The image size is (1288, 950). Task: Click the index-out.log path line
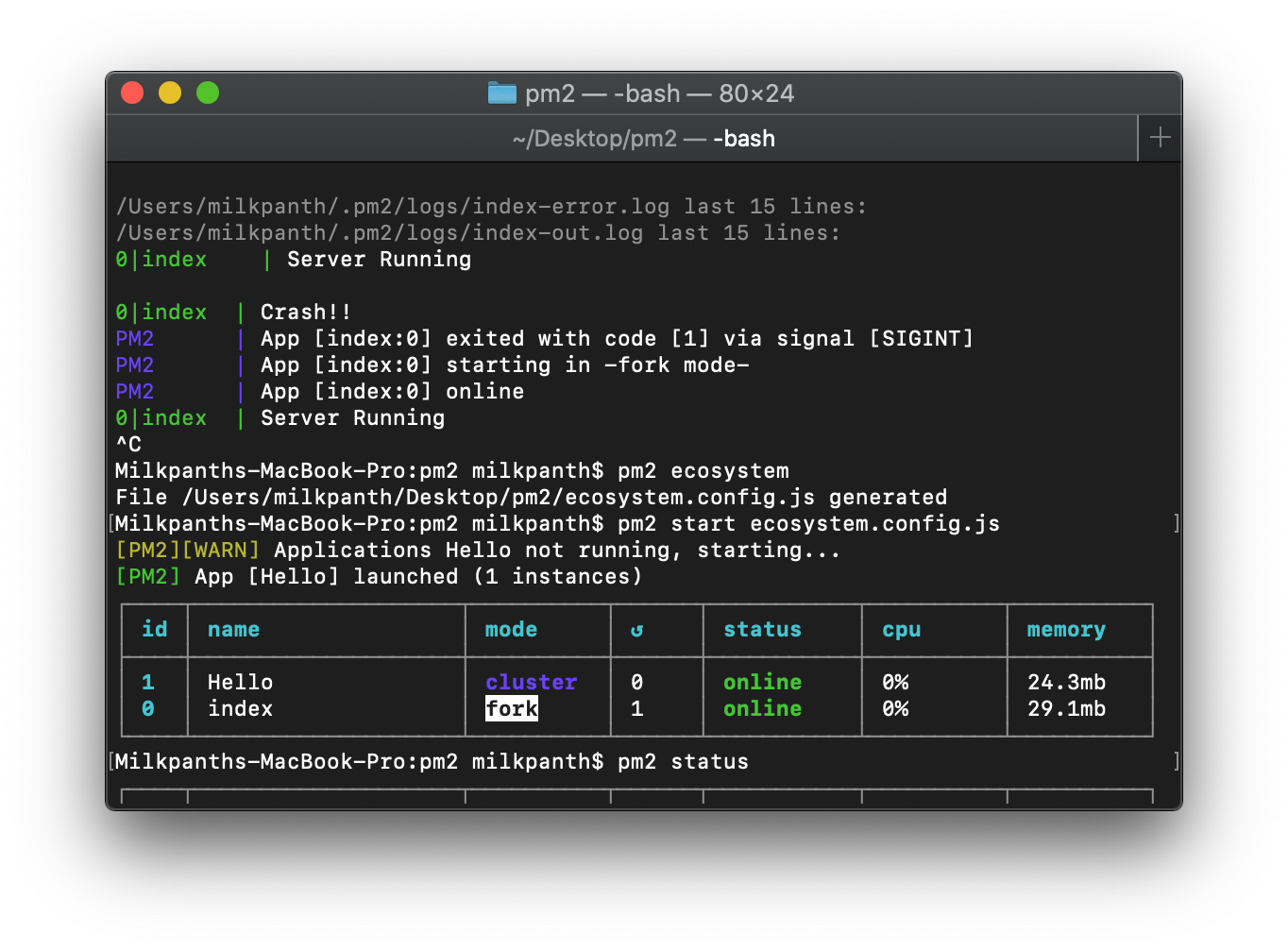click(x=478, y=232)
